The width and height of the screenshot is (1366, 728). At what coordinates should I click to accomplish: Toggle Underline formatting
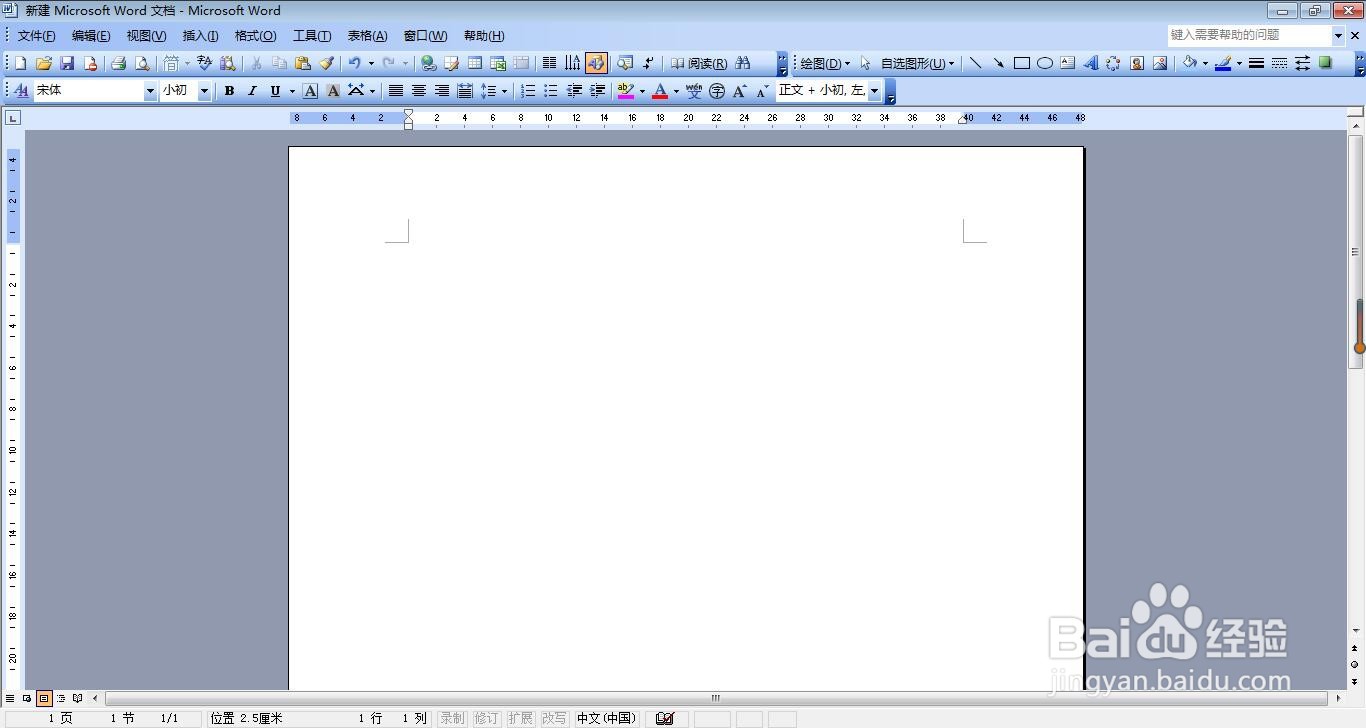click(x=275, y=91)
